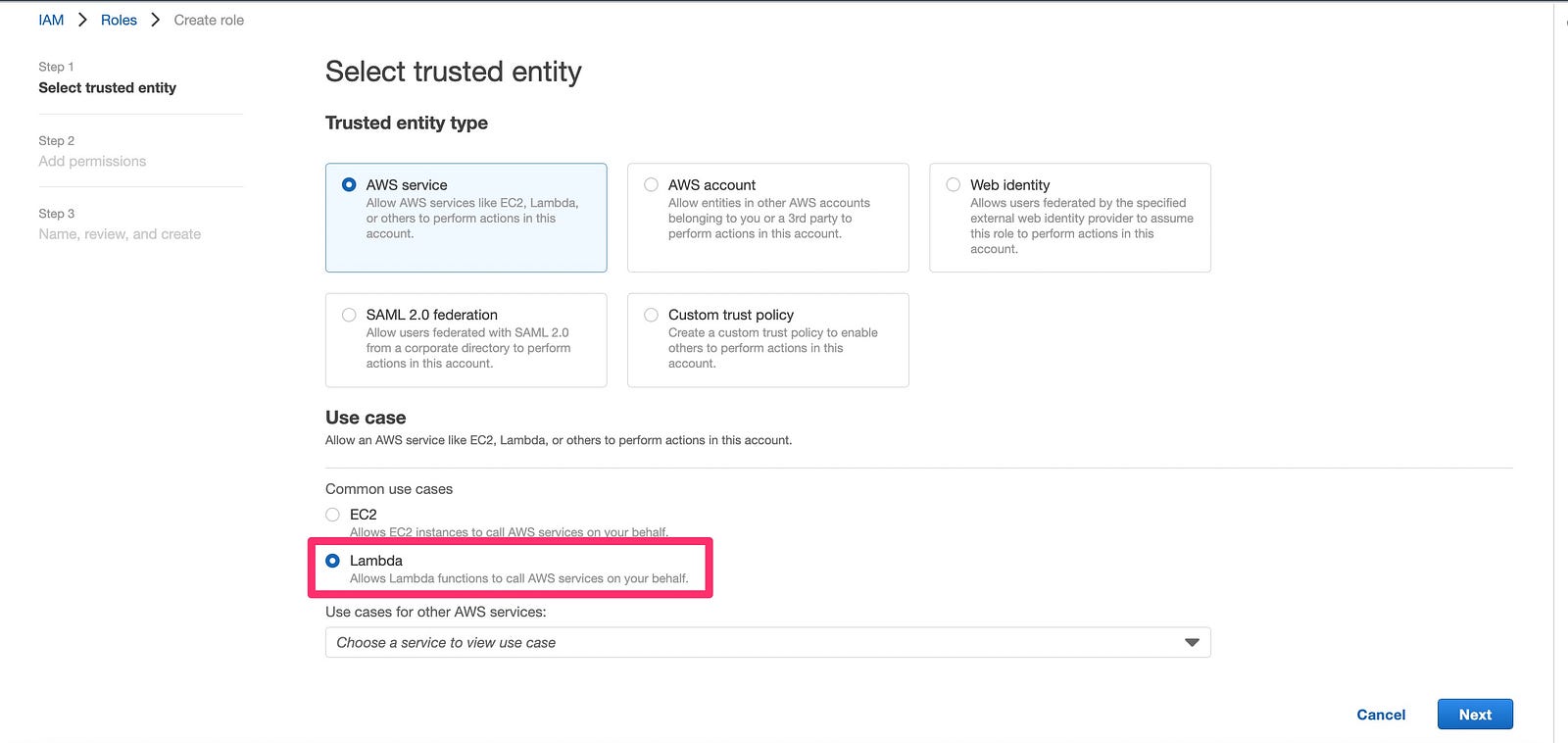Select the AWS service radio button
Image resolution: width=1568 pixels, height=743 pixels.
point(349,184)
